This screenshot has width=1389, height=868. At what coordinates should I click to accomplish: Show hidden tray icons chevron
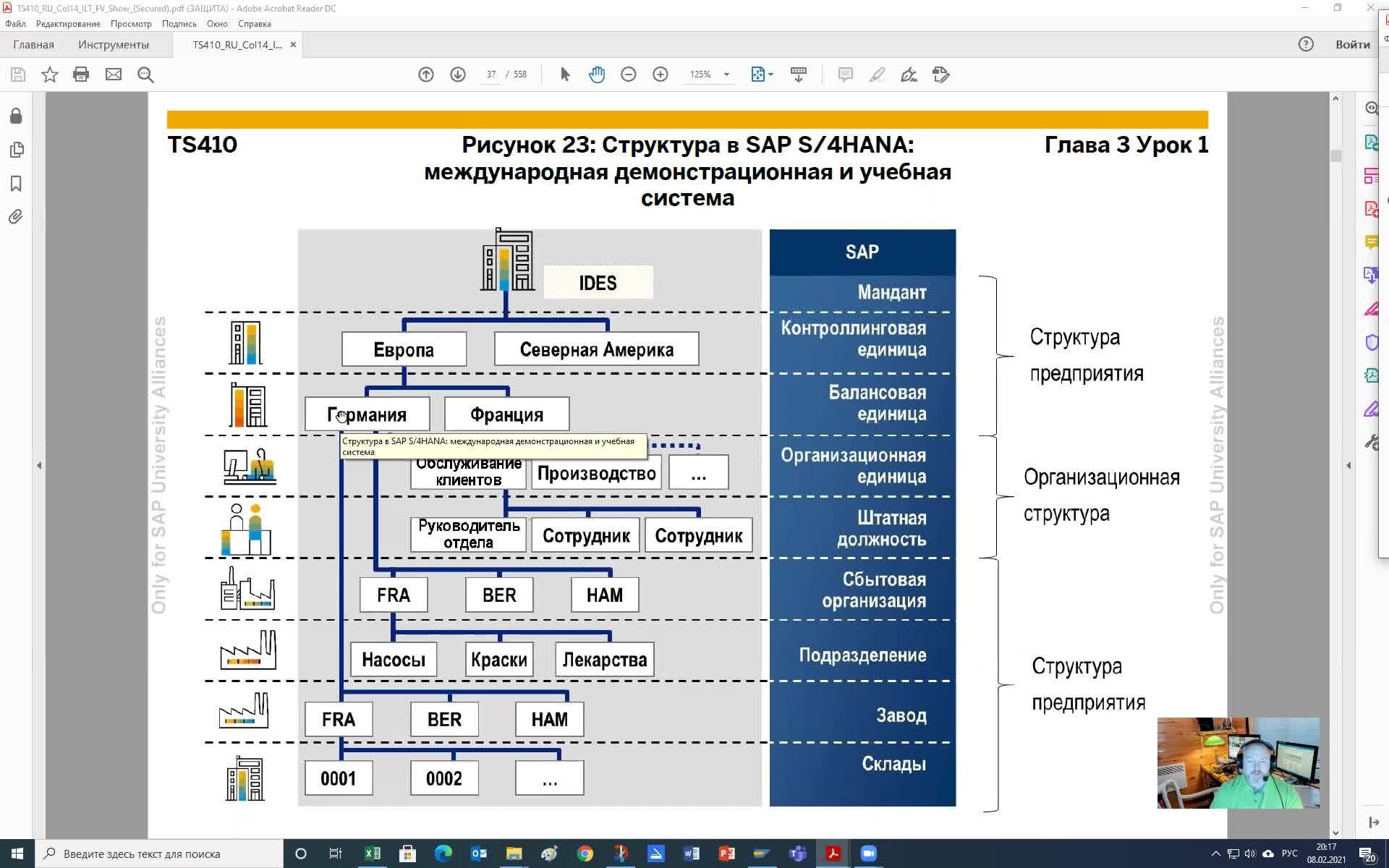click(1215, 854)
